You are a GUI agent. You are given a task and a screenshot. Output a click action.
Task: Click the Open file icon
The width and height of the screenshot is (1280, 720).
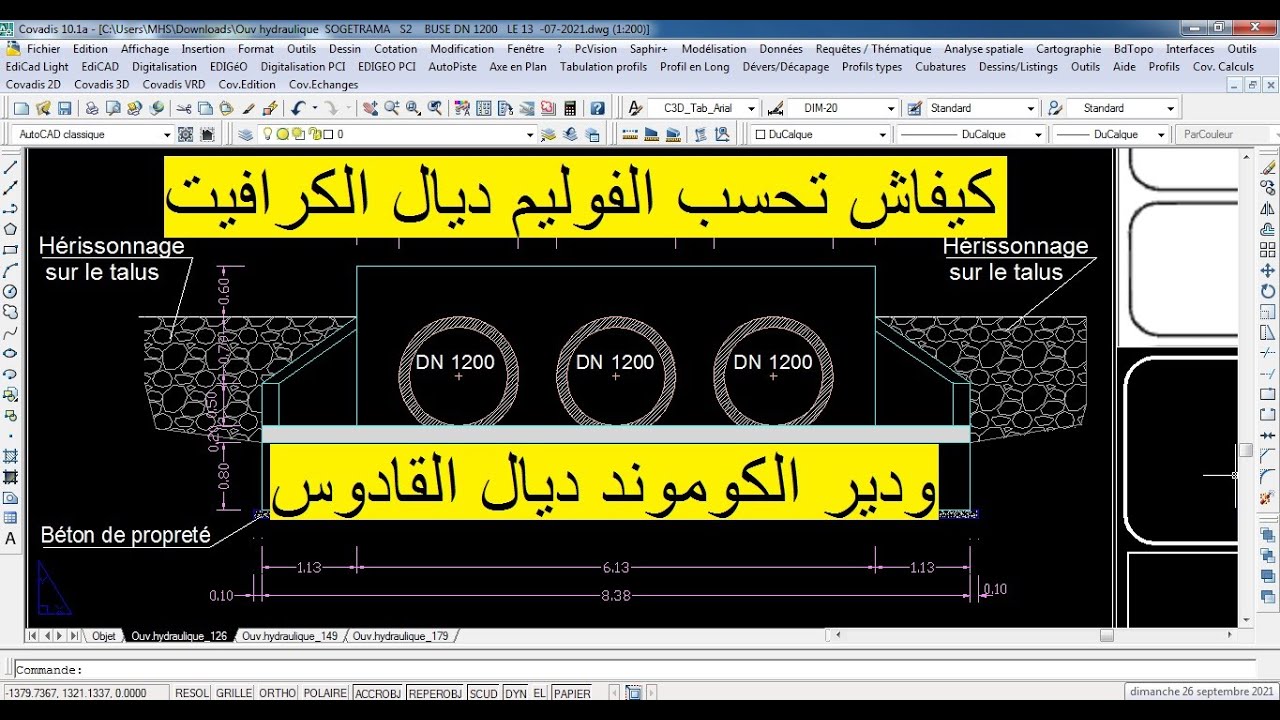(43, 108)
